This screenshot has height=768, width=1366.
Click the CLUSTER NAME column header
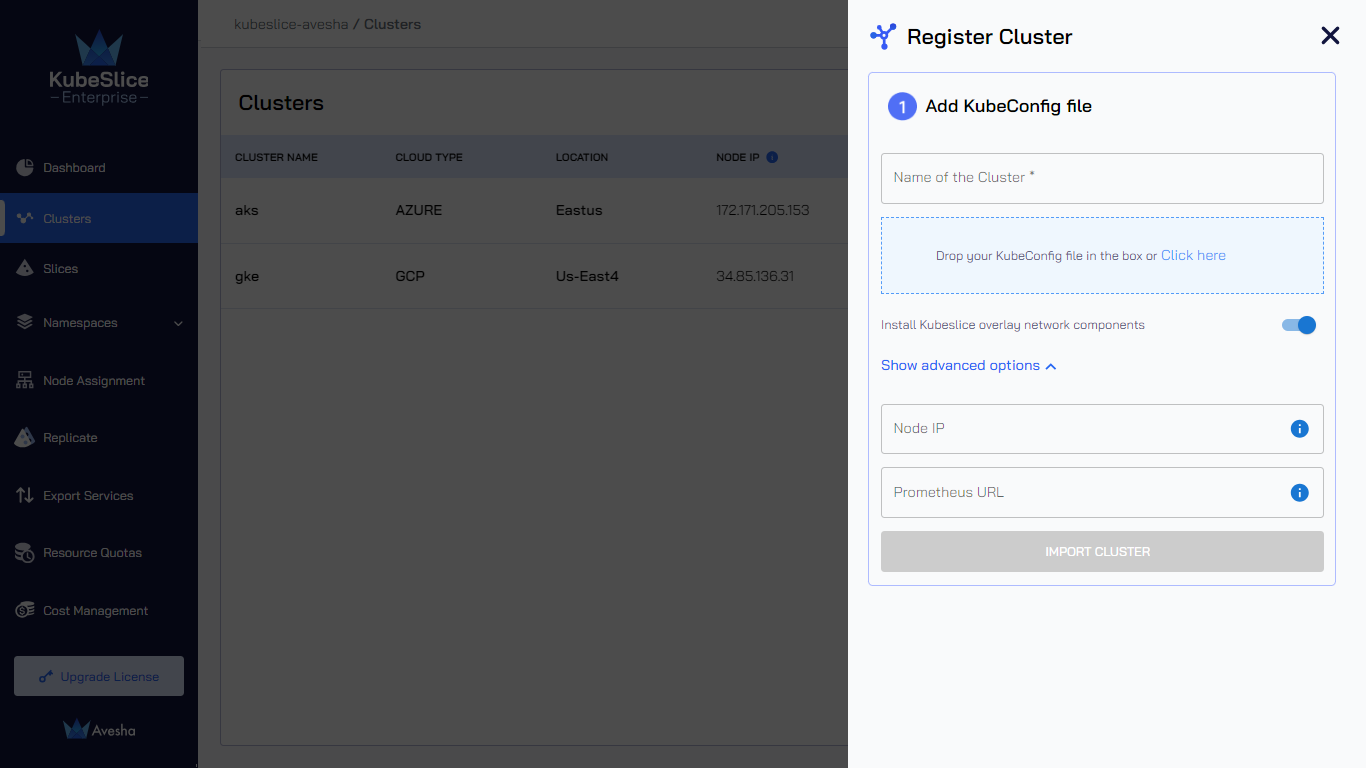276,157
